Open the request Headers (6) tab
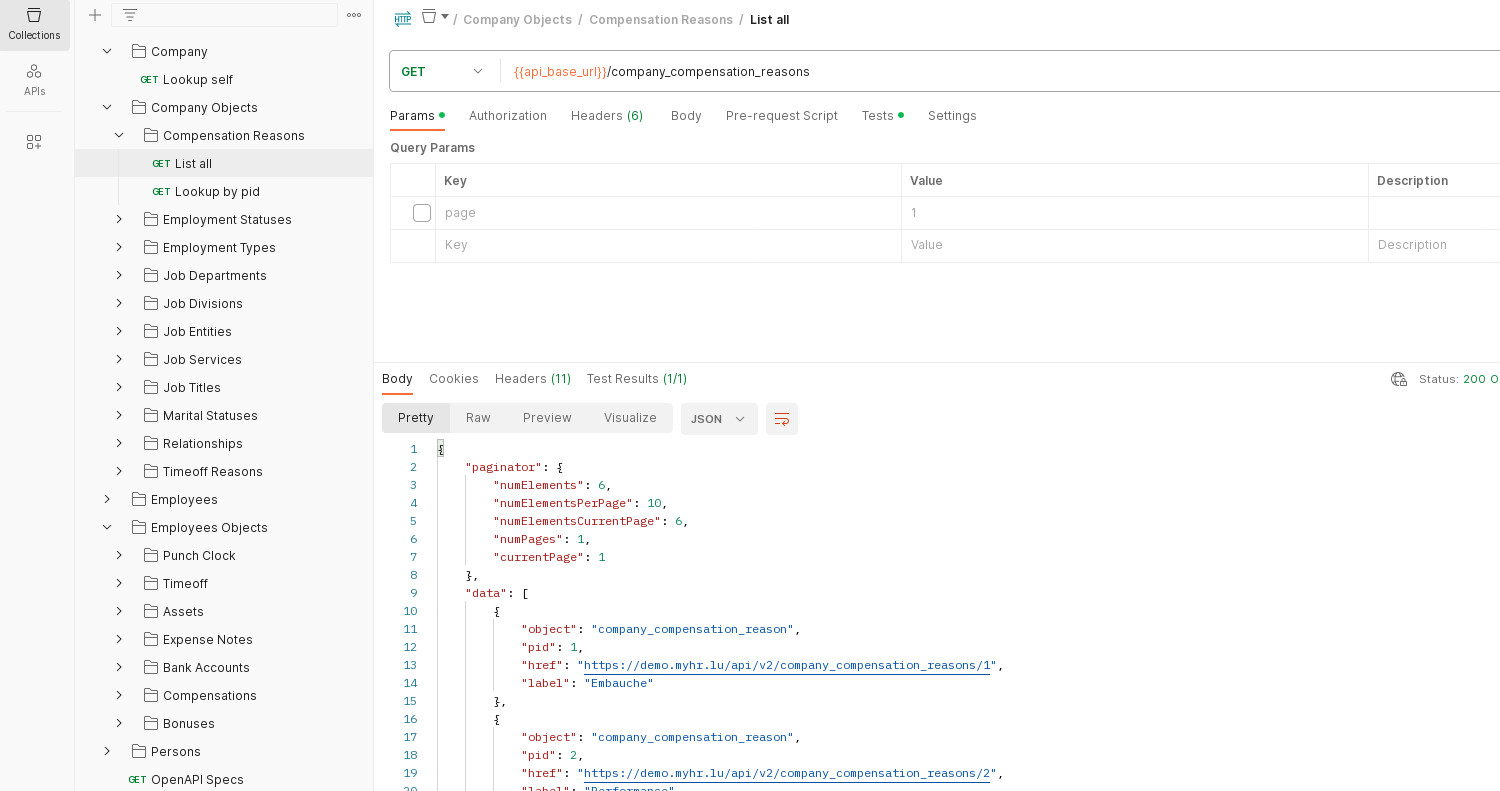The height and width of the screenshot is (791, 1500). coord(607,116)
